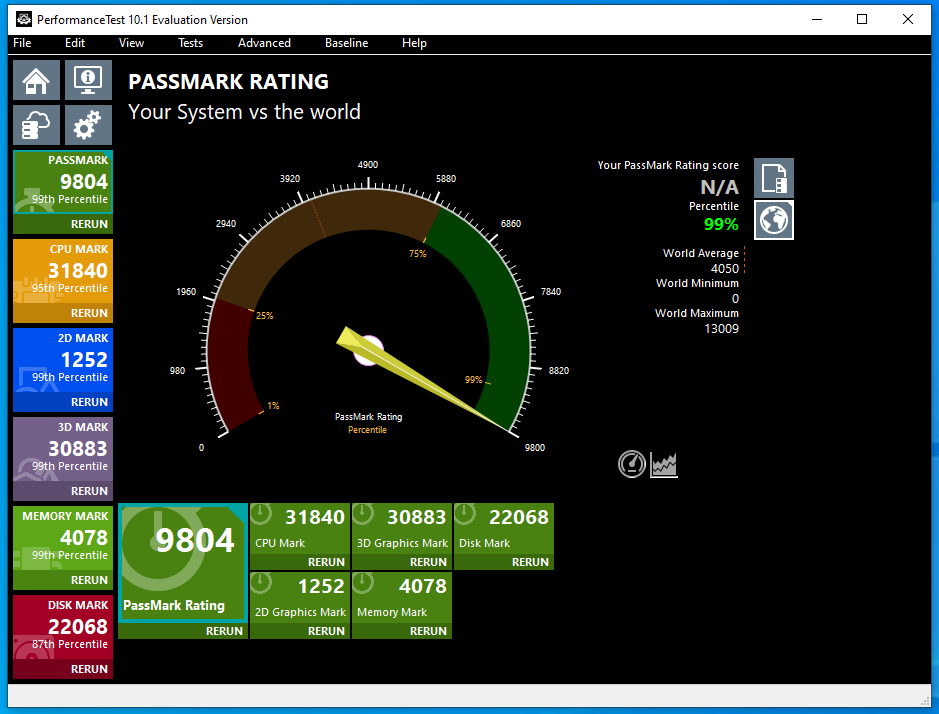Open the Edit menu
This screenshot has width=939, height=714.
(x=75, y=43)
